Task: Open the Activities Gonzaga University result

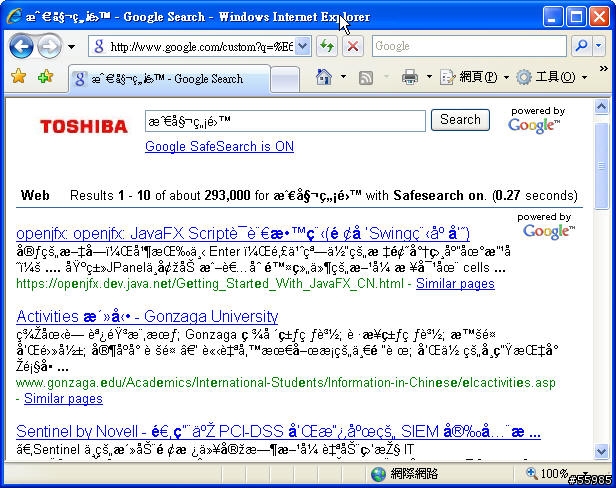Action: (x=147, y=317)
